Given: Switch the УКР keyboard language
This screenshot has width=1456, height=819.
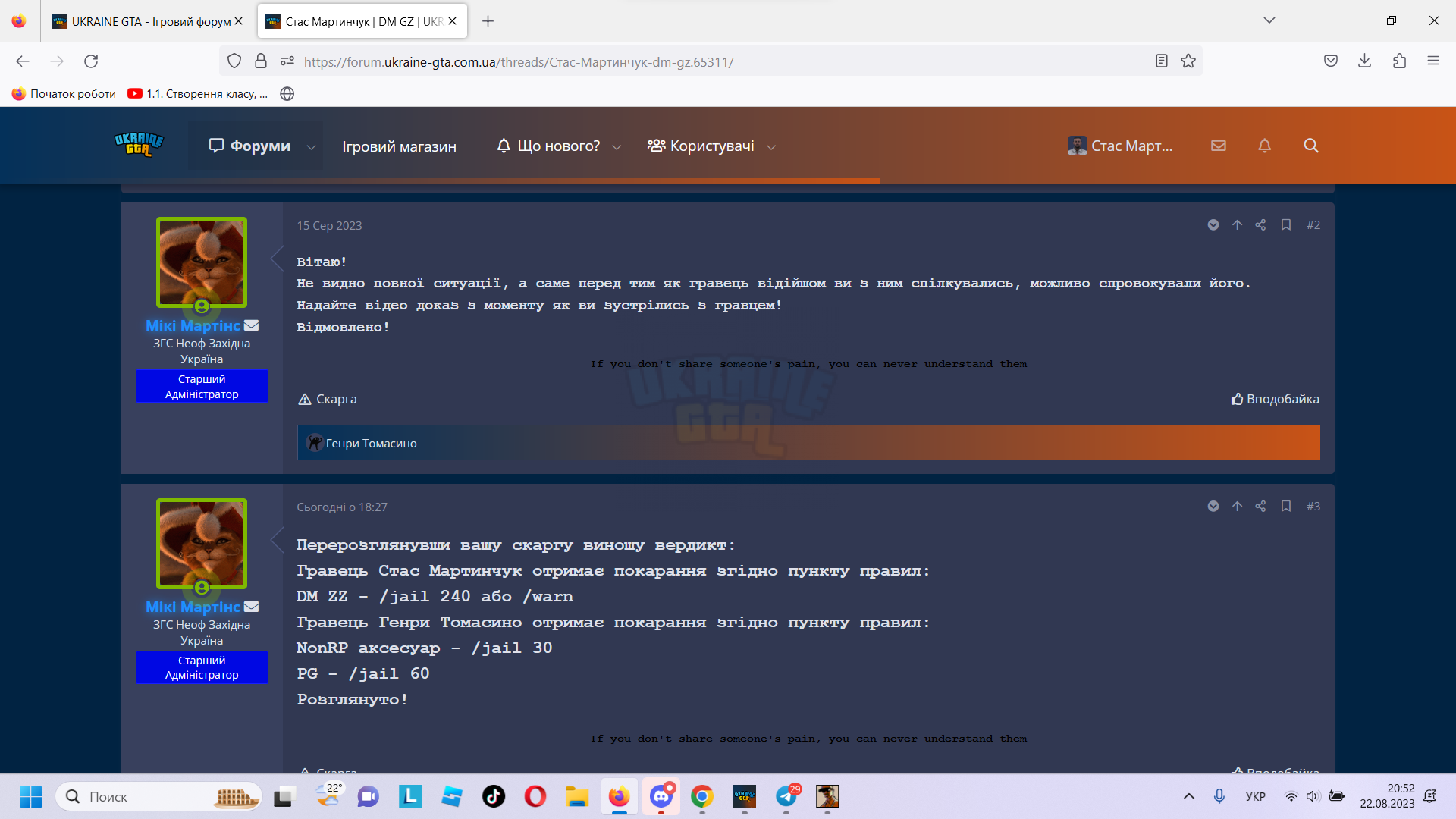Looking at the screenshot, I should click(x=1256, y=797).
